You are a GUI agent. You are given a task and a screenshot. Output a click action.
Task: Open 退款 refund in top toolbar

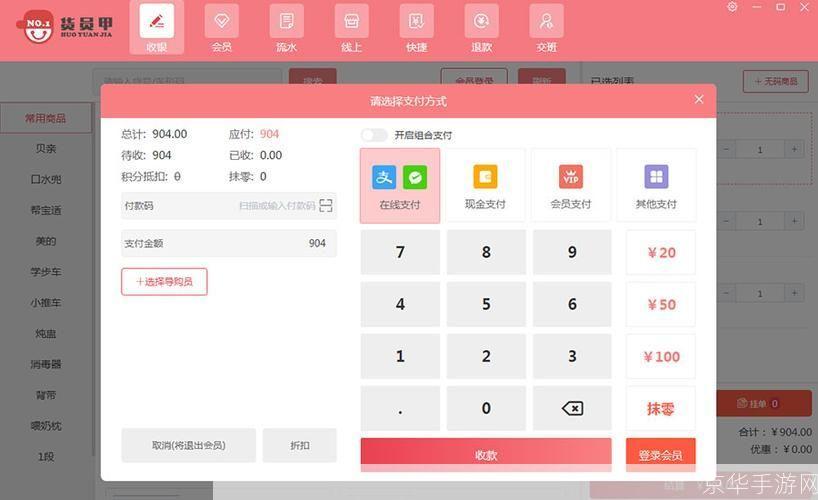pos(481,28)
